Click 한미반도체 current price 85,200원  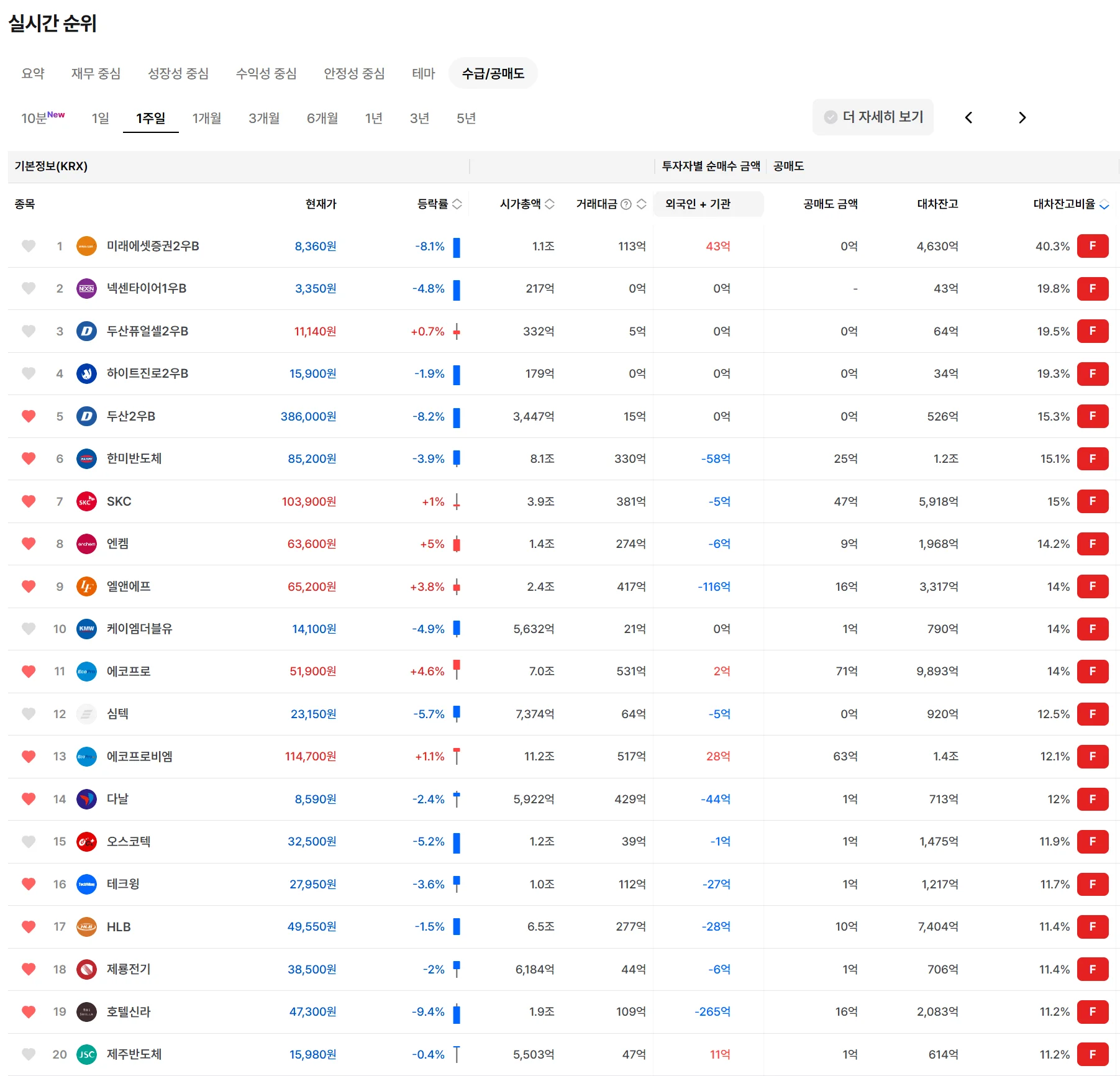[x=312, y=458]
